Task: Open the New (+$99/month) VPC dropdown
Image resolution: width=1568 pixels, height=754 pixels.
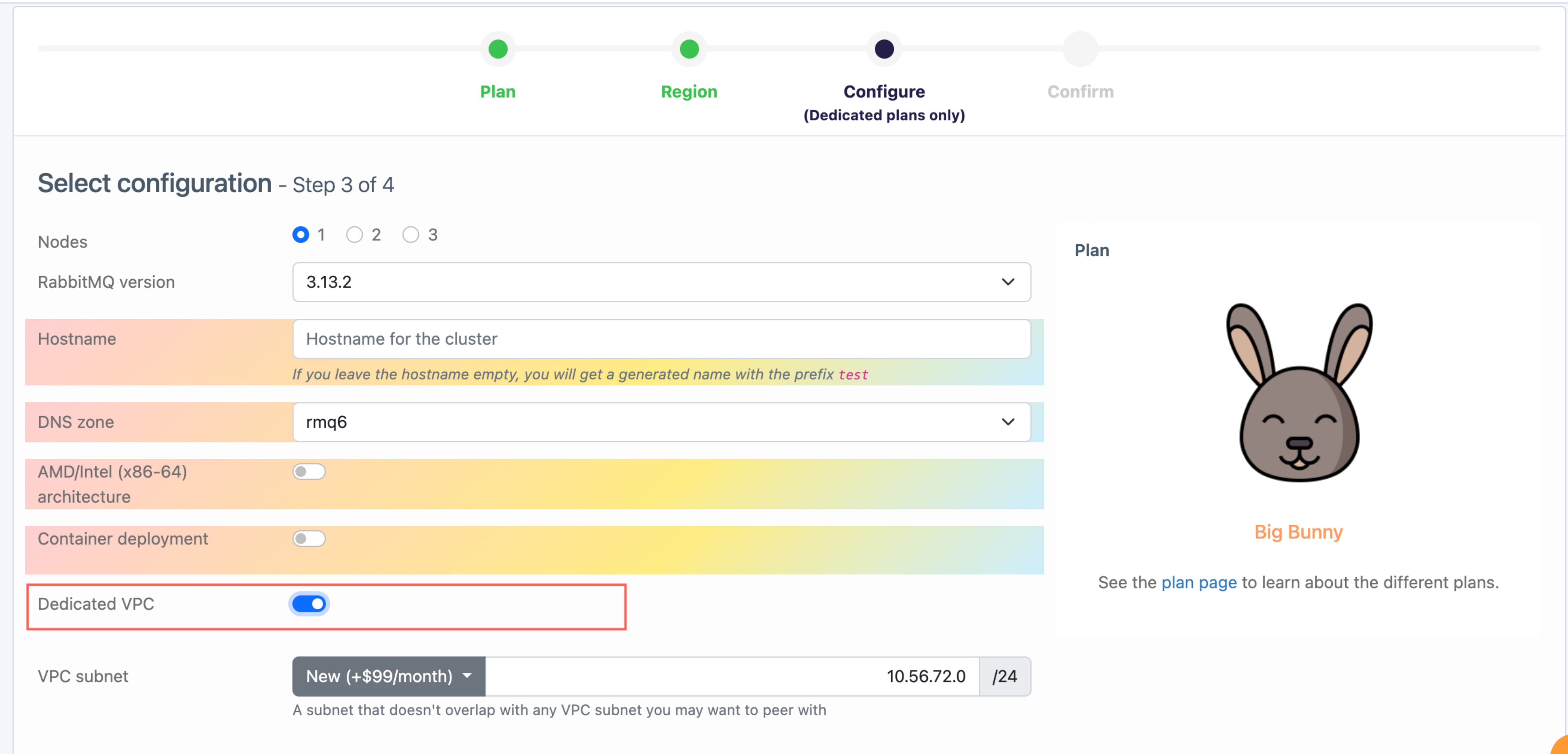Action: click(x=388, y=676)
